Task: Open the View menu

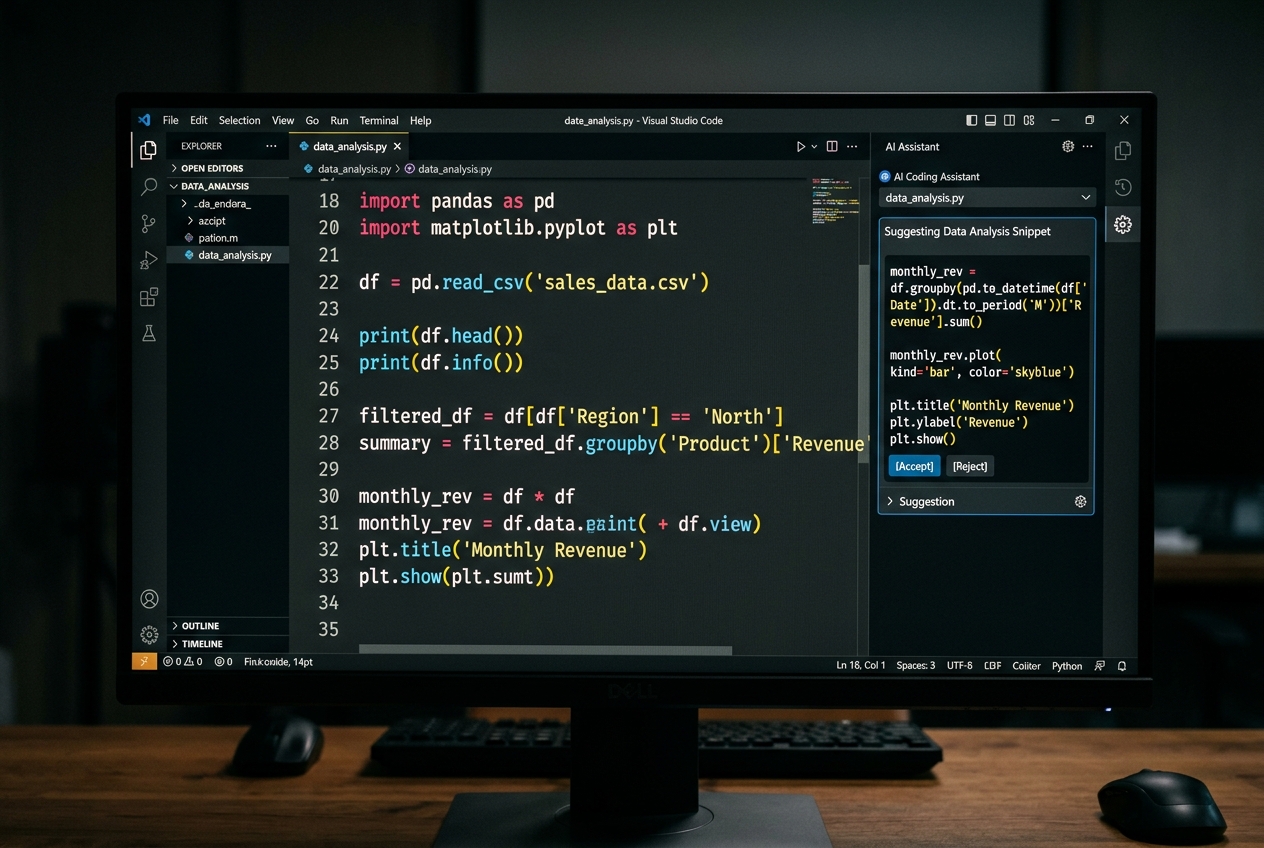Action: [283, 120]
